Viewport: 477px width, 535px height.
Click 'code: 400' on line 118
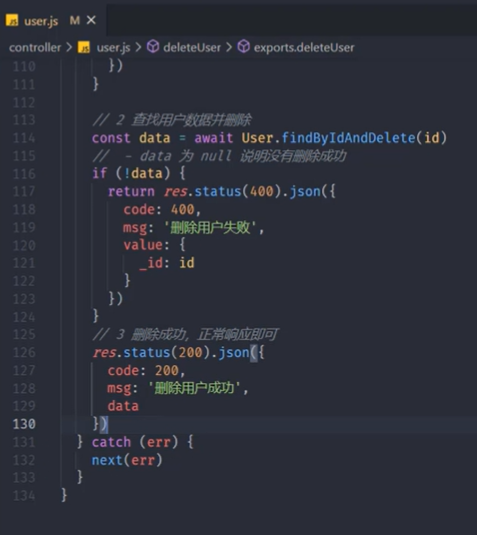coord(159,209)
